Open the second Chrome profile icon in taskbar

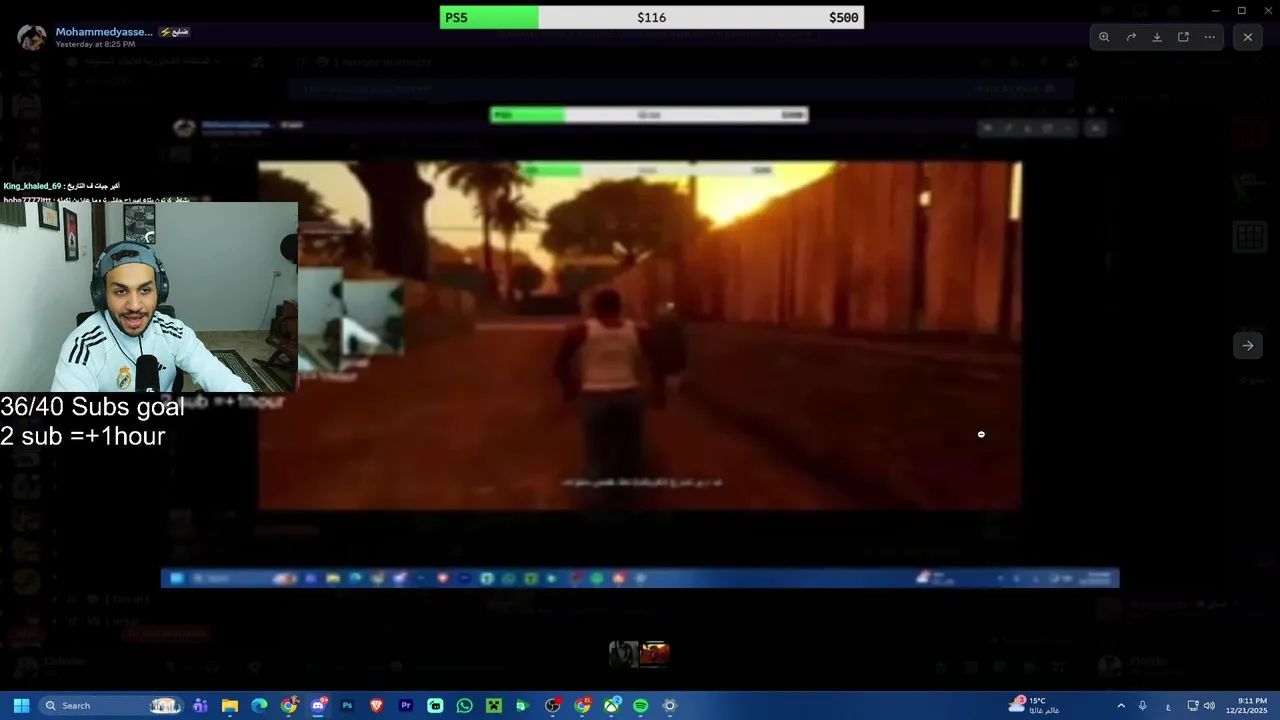[582, 706]
